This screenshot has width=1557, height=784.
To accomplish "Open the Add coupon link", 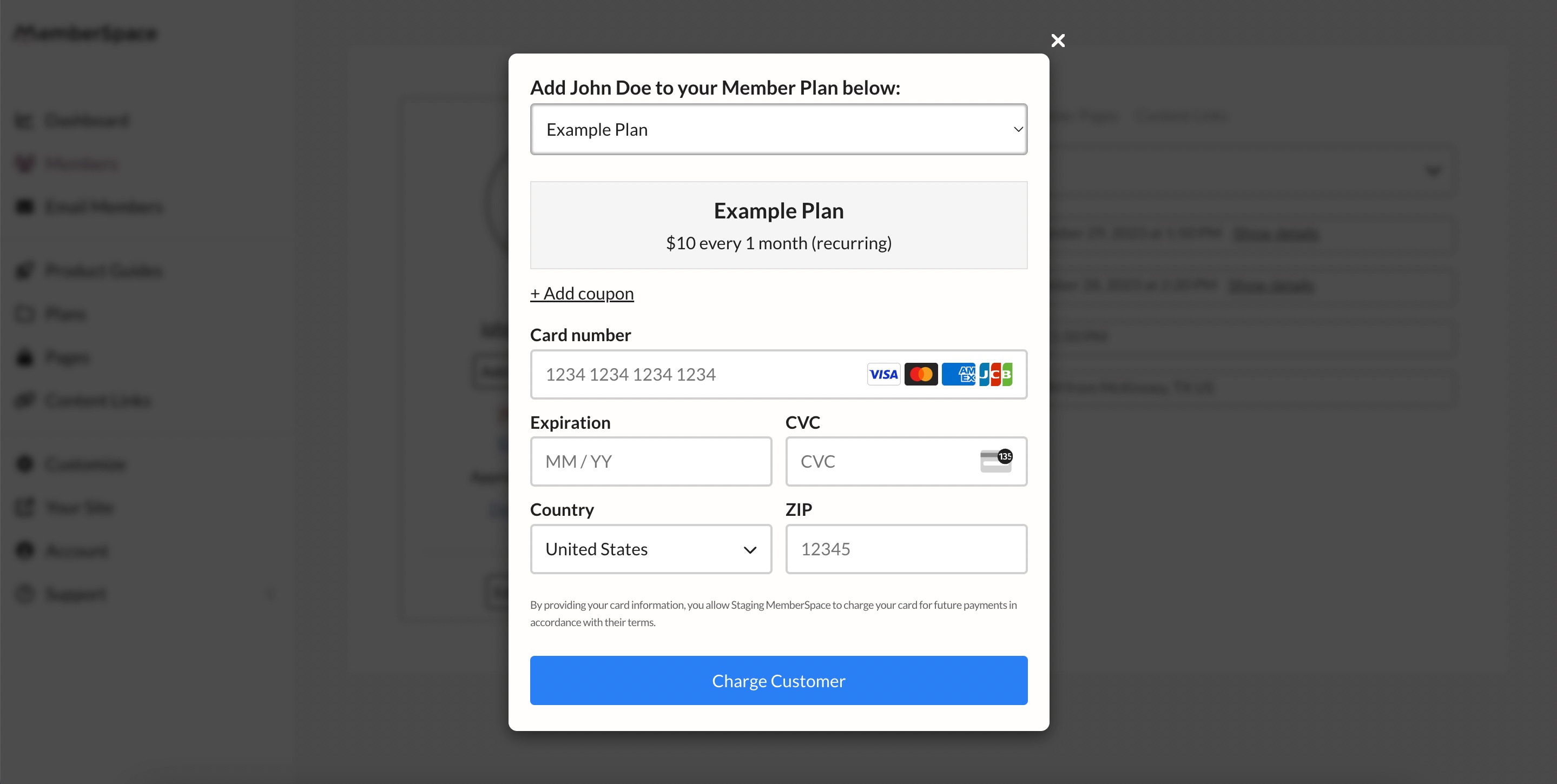I will point(582,293).
